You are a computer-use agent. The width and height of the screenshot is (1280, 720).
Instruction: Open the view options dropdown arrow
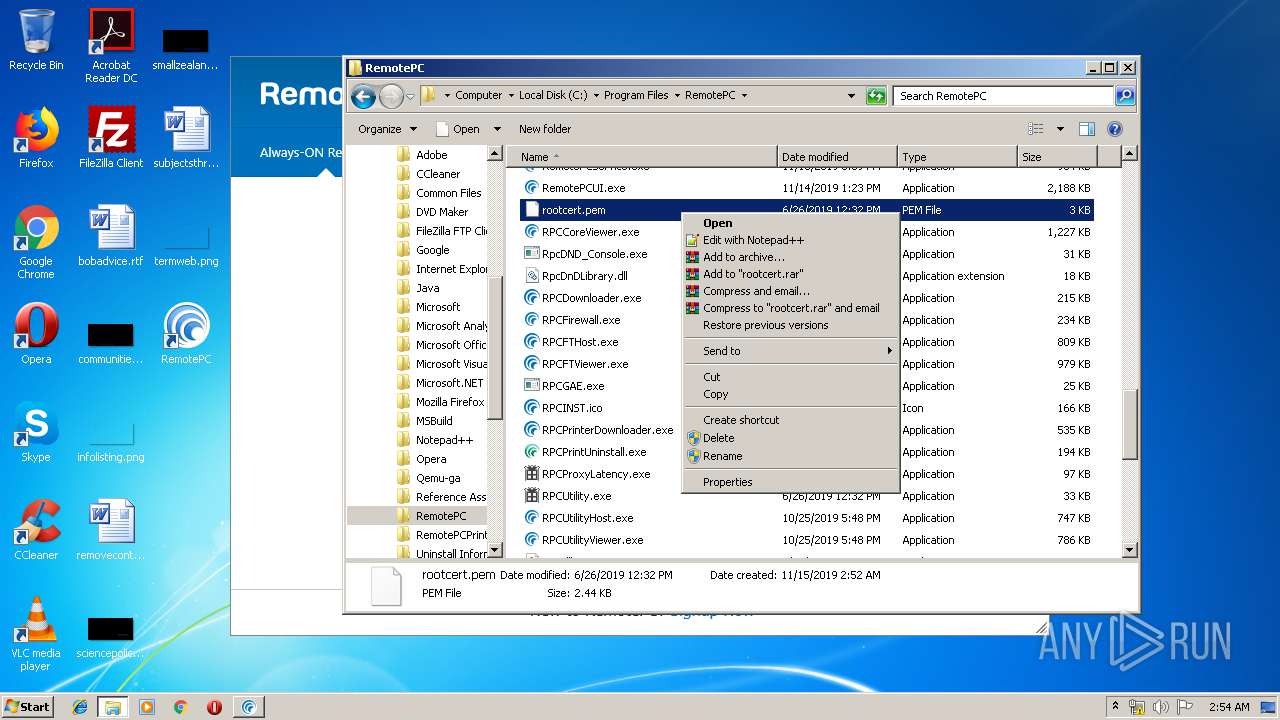[x=1060, y=129]
